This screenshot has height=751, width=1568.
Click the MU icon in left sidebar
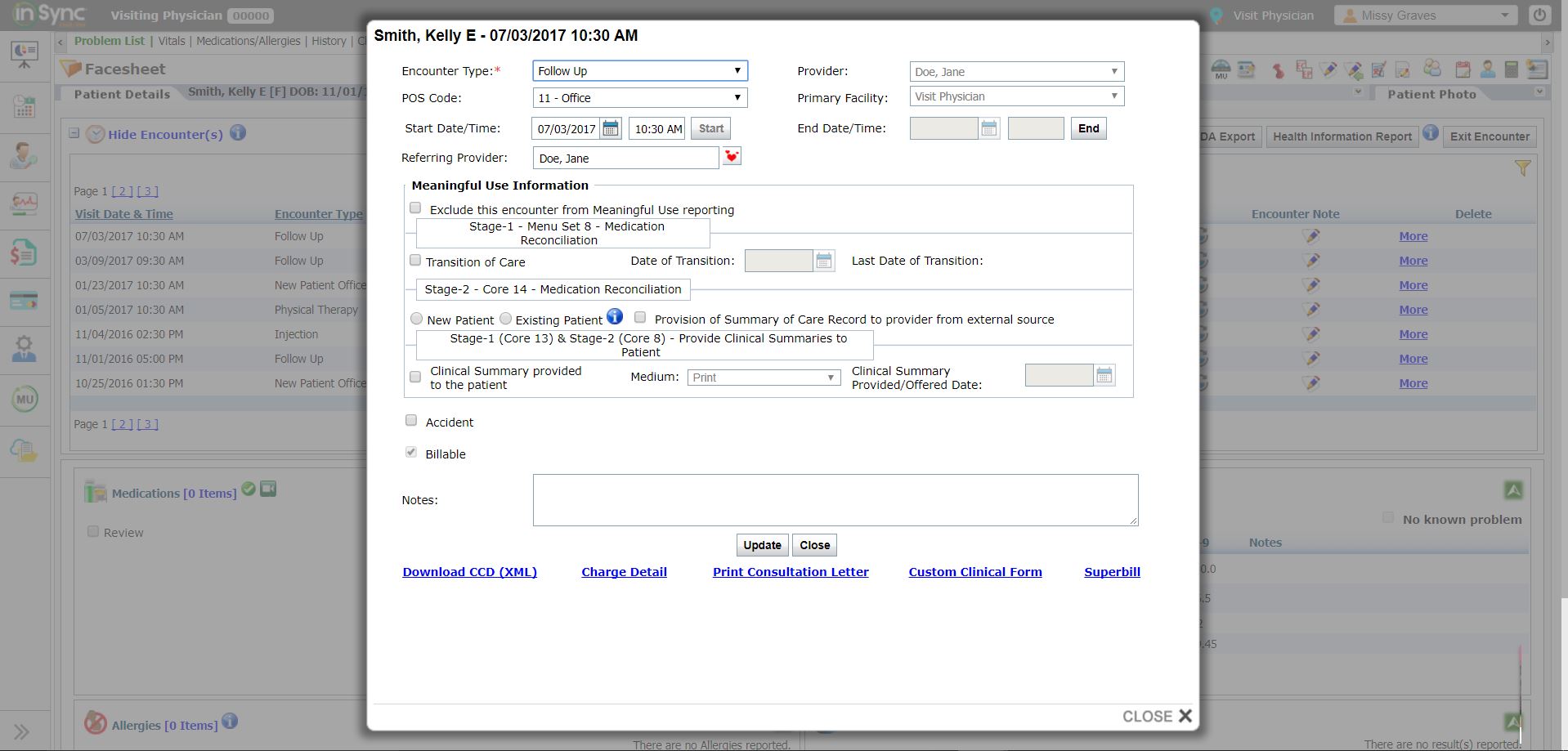coord(25,400)
